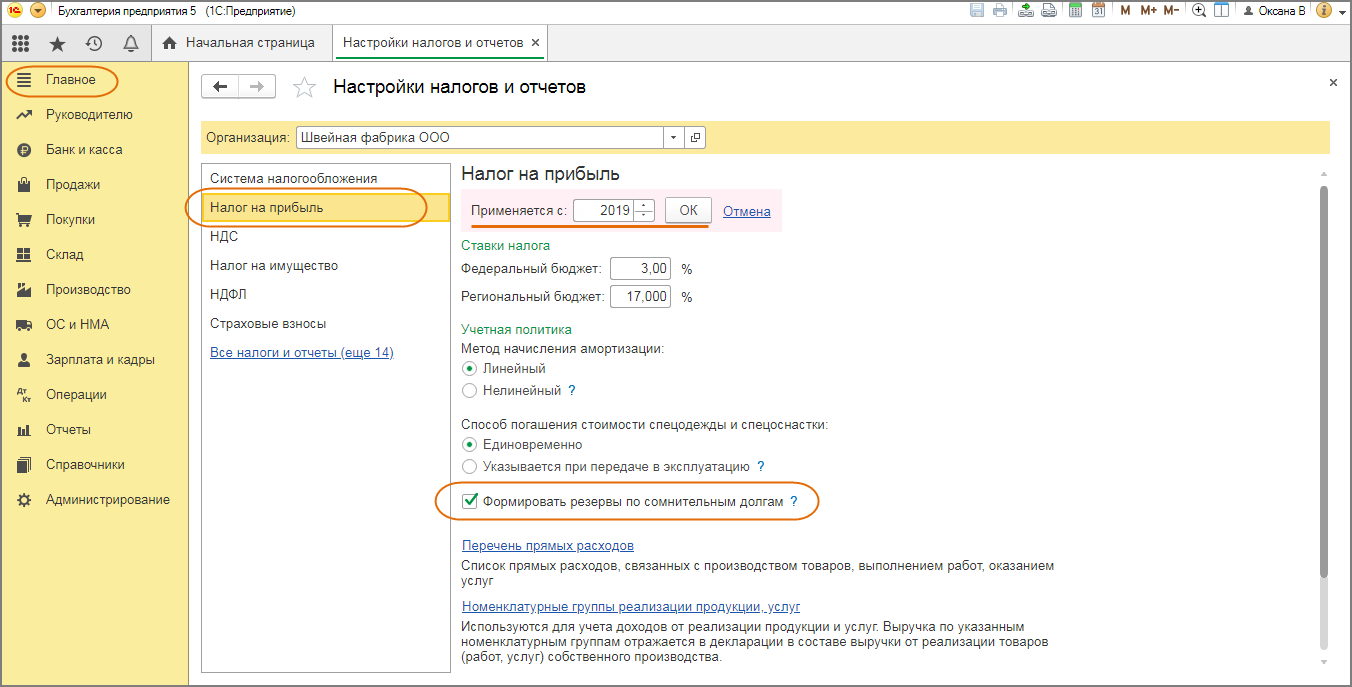Viewport: 1352px width, 687px height.
Task: Select the Нелинейный radio button
Action: 470,391
